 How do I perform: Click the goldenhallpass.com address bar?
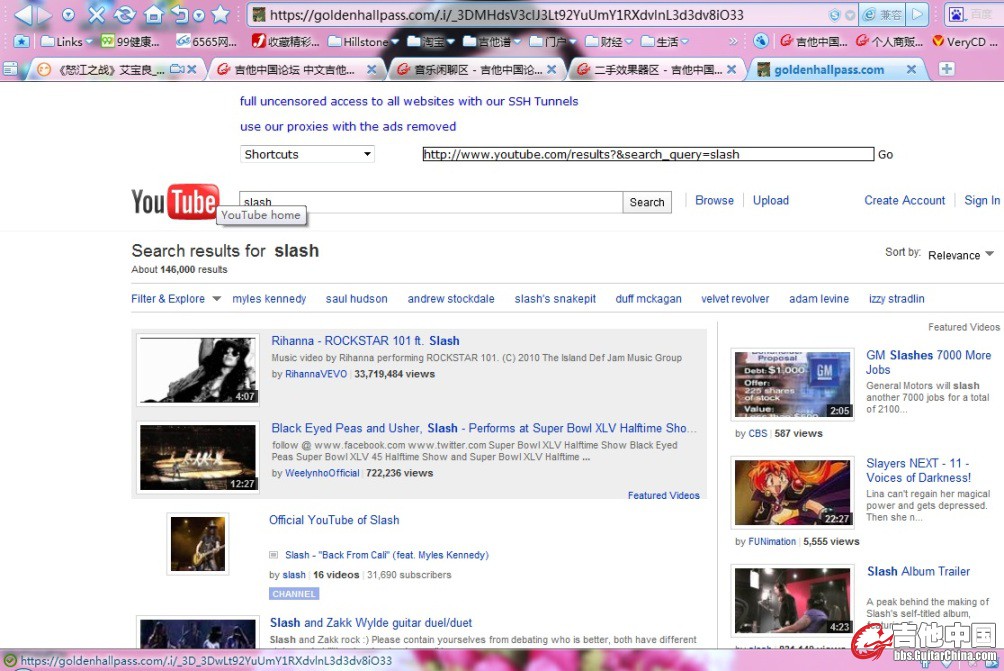tap(538, 15)
